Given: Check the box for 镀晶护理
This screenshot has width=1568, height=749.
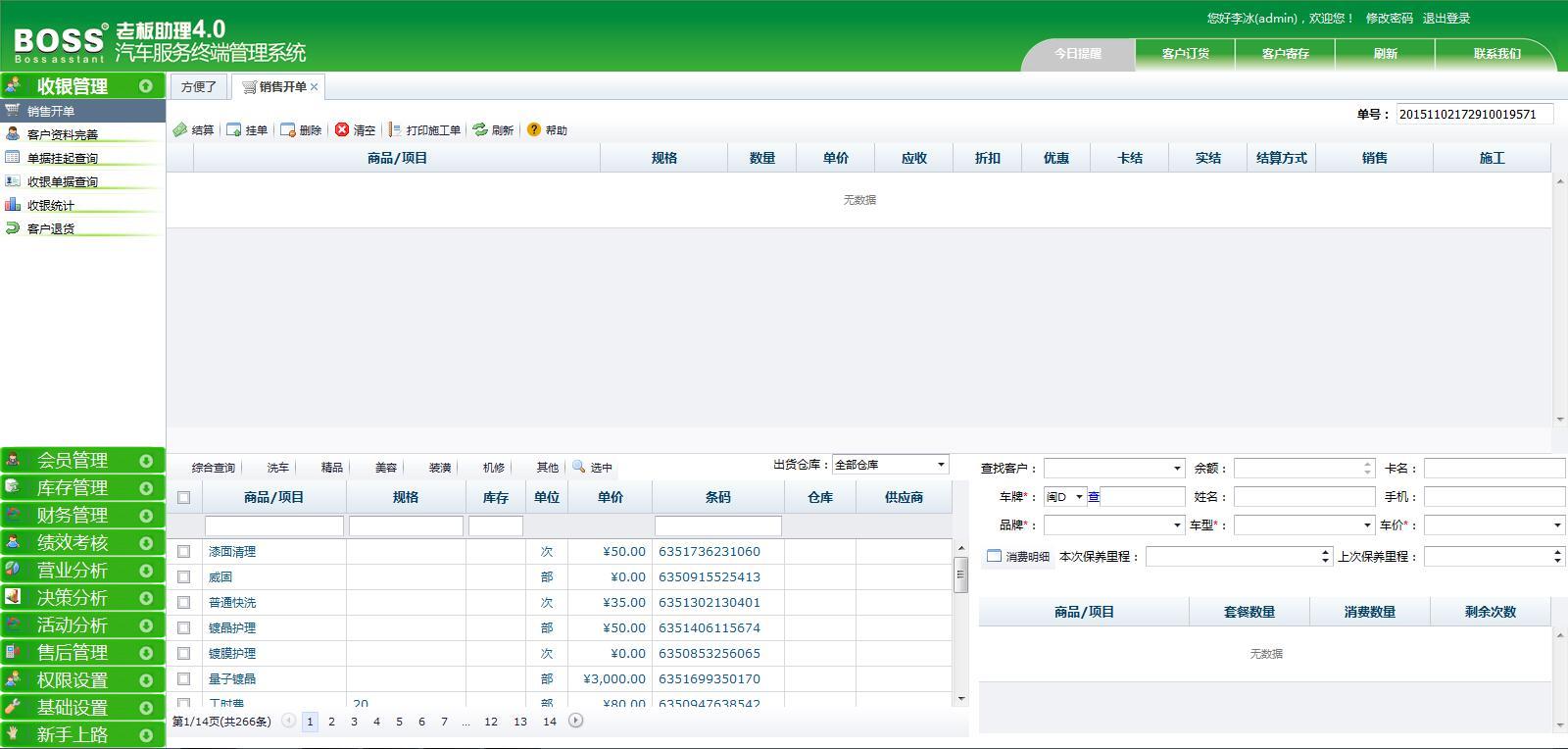Looking at the screenshot, I should coord(183,627).
